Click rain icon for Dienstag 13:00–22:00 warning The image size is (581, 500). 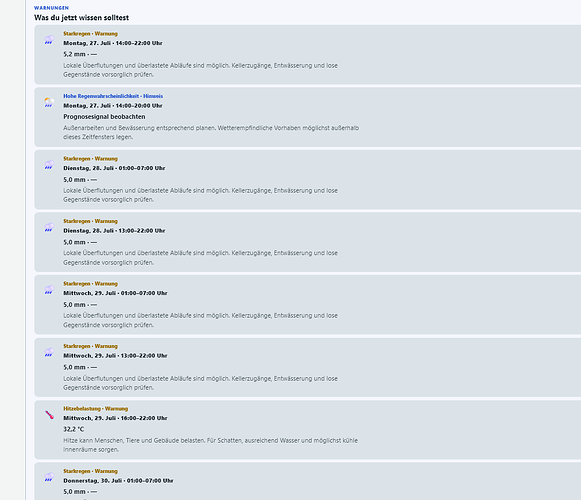pyautogui.click(x=49, y=227)
